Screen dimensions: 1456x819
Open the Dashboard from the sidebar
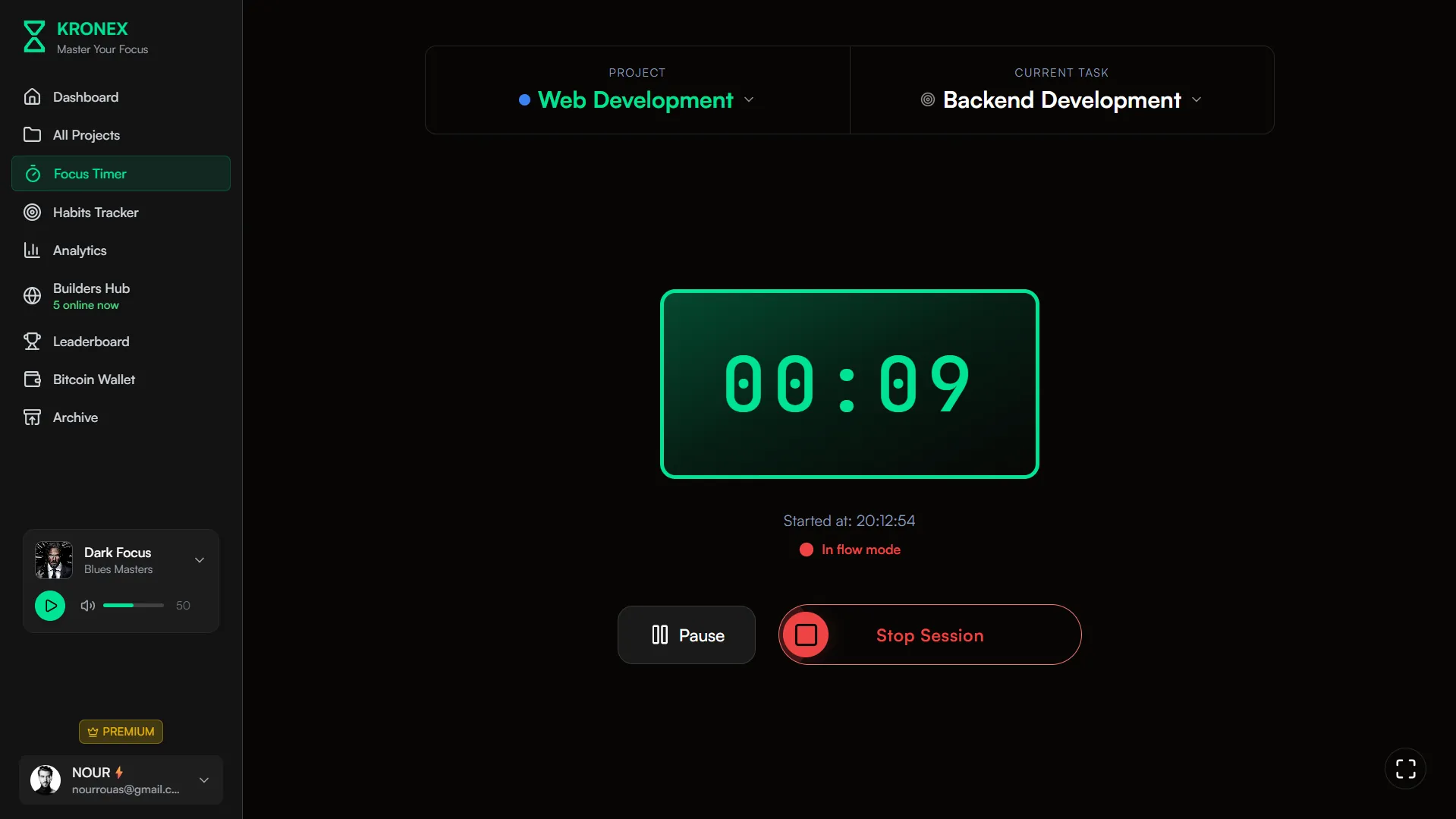pyautogui.click(x=33, y=97)
